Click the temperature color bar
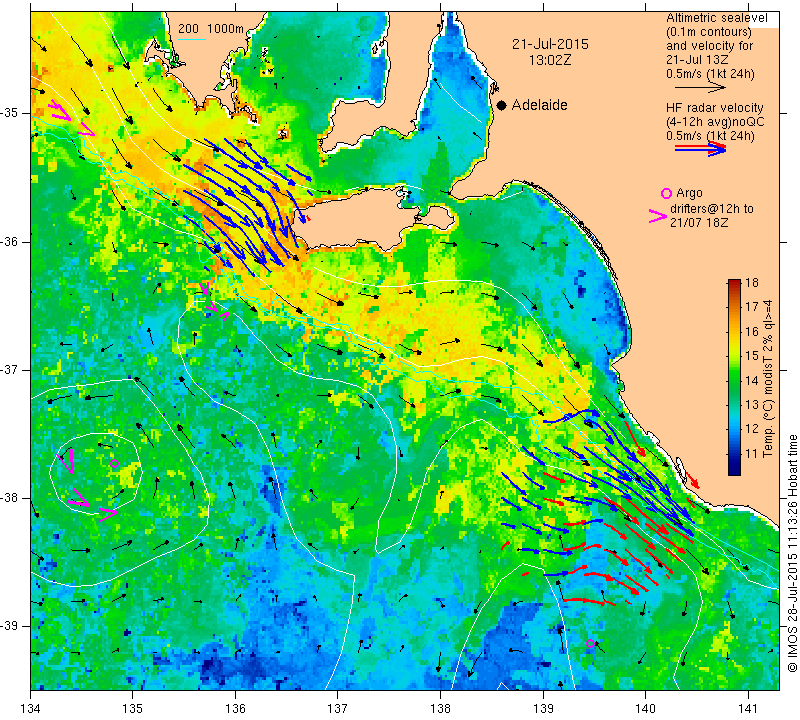Viewport: 800px width, 720px height. pyautogui.click(x=734, y=377)
